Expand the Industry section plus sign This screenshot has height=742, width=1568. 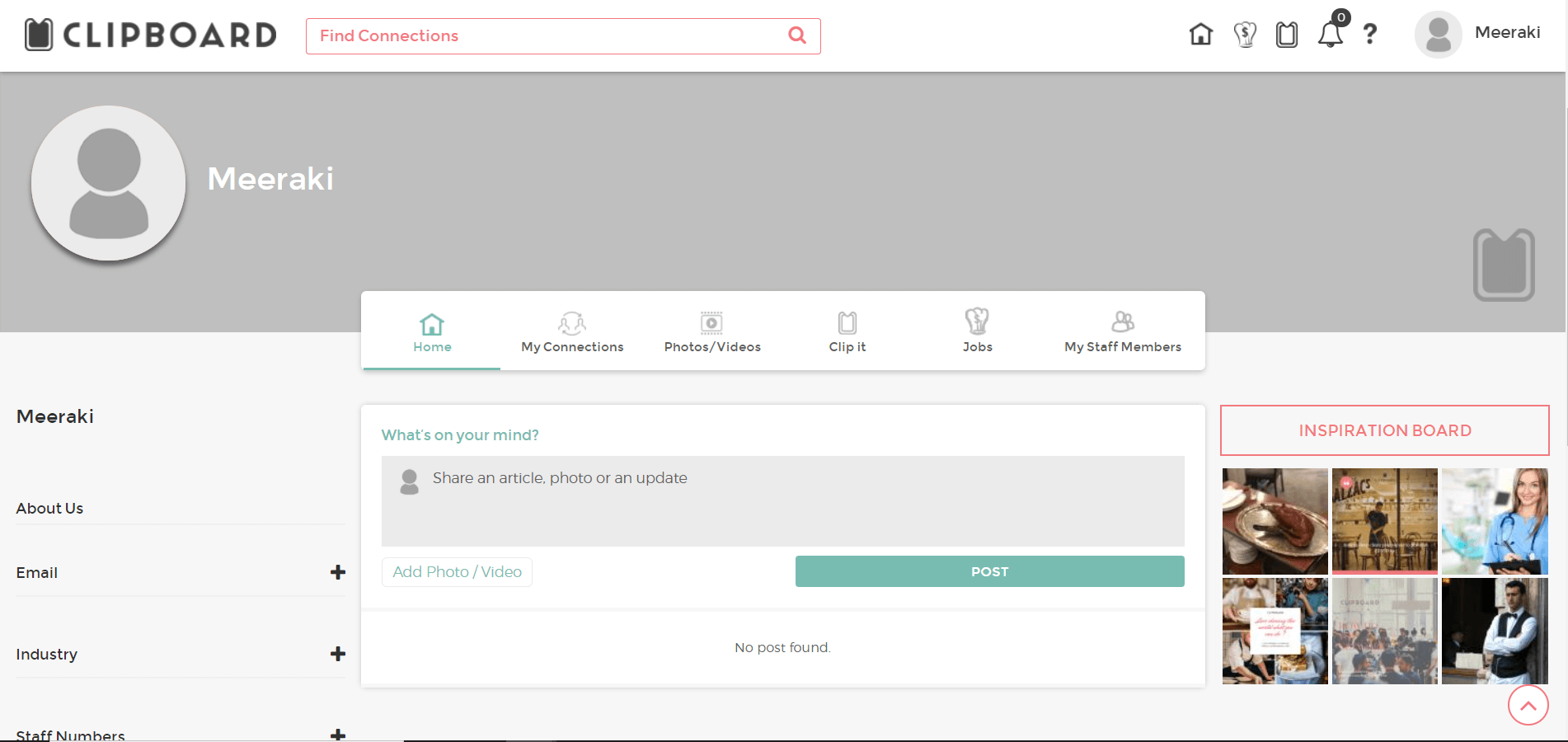(x=338, y=654)
